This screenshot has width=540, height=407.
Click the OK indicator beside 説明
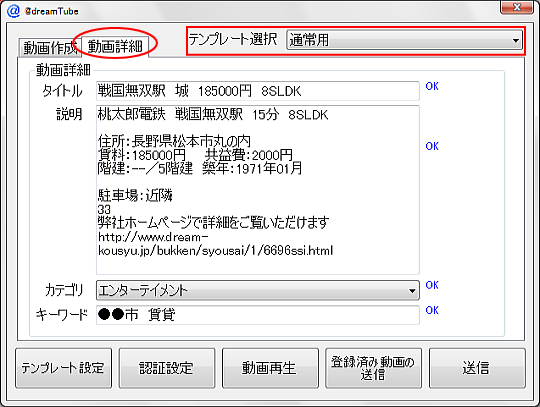[x=432, y=146]
